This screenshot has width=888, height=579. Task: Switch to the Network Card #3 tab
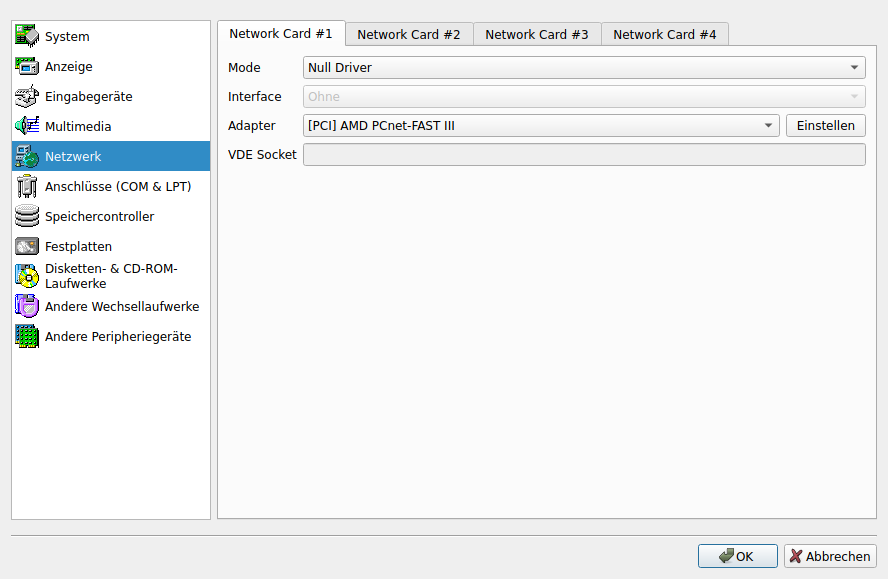pos(537,34)
